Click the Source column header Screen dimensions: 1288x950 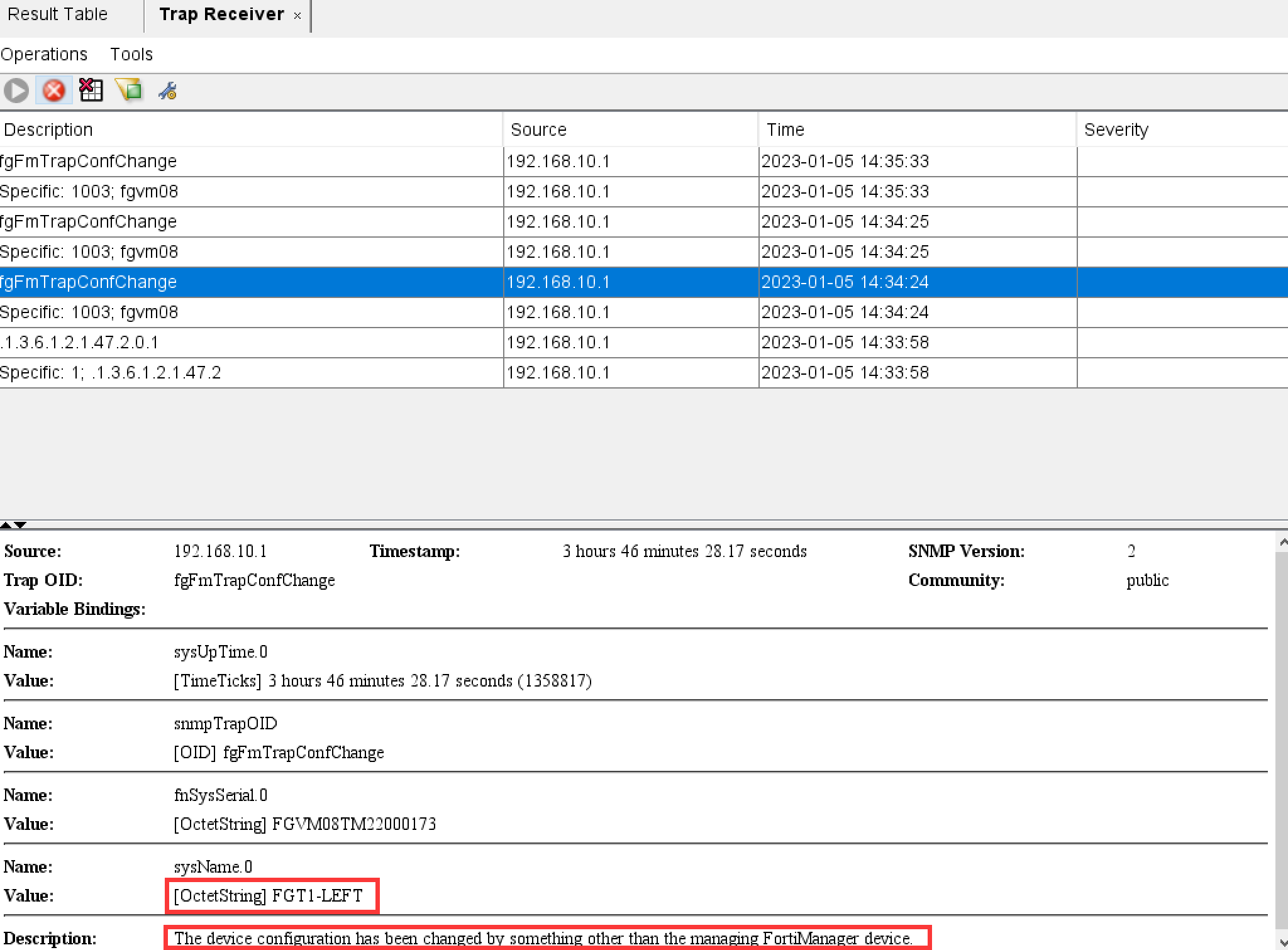[x=630, y=130]
